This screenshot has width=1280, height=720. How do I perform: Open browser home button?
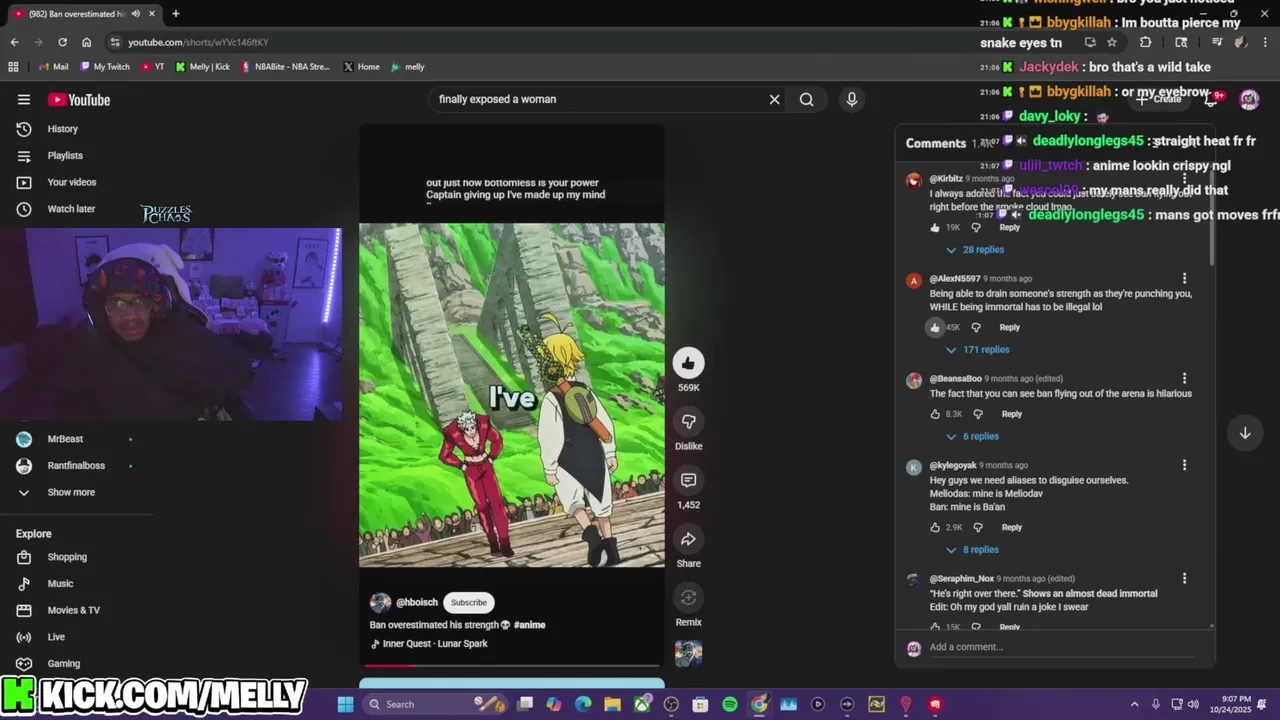point(86,42)
